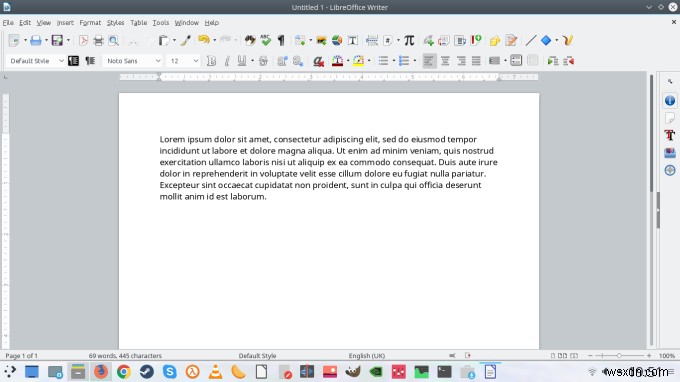The image size is (680, 382).
Task: Click Highlighting Color swatch button
Action: tap(358, 61)
